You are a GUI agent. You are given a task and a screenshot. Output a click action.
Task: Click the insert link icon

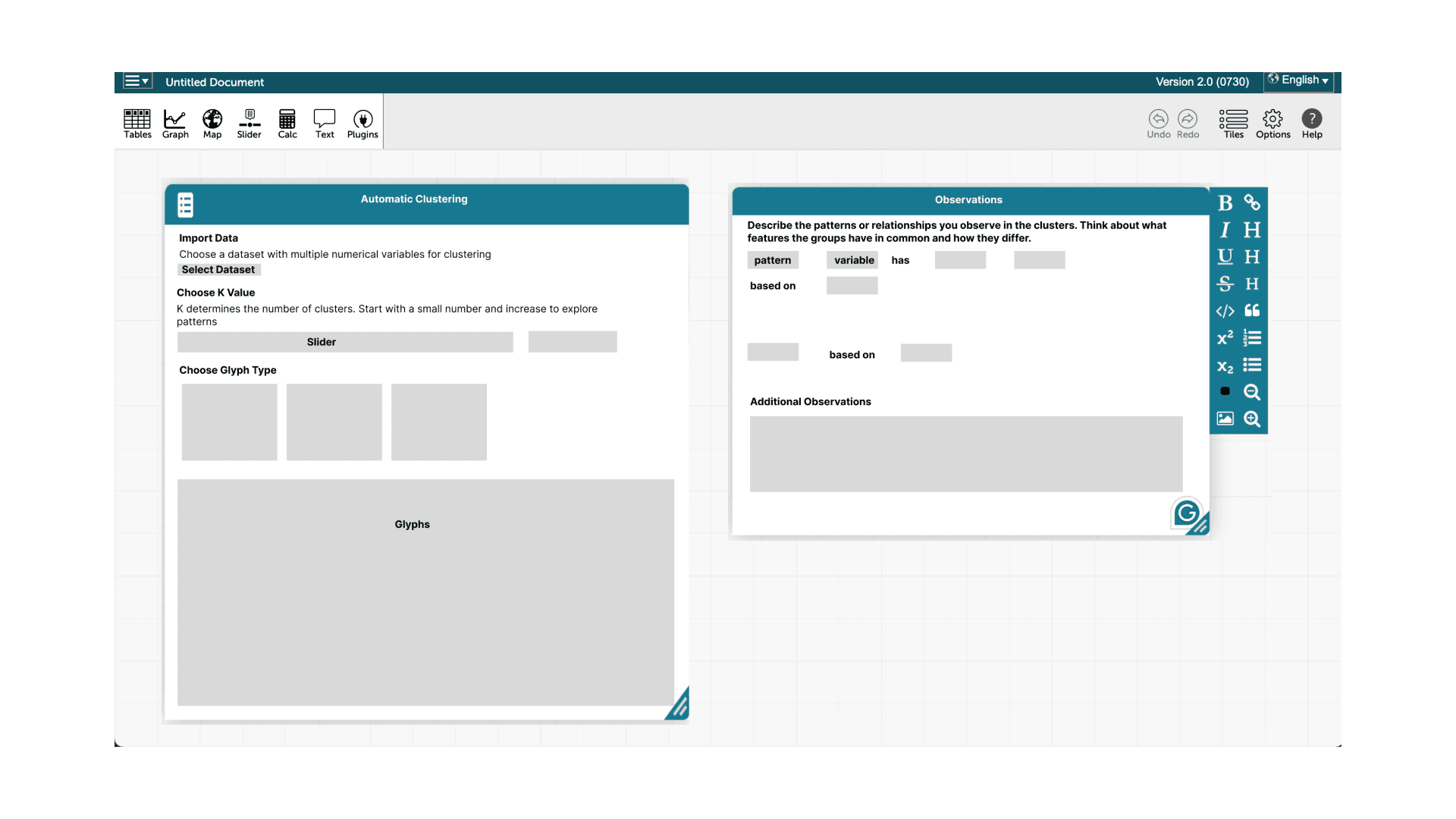[x=1252, y=203]
